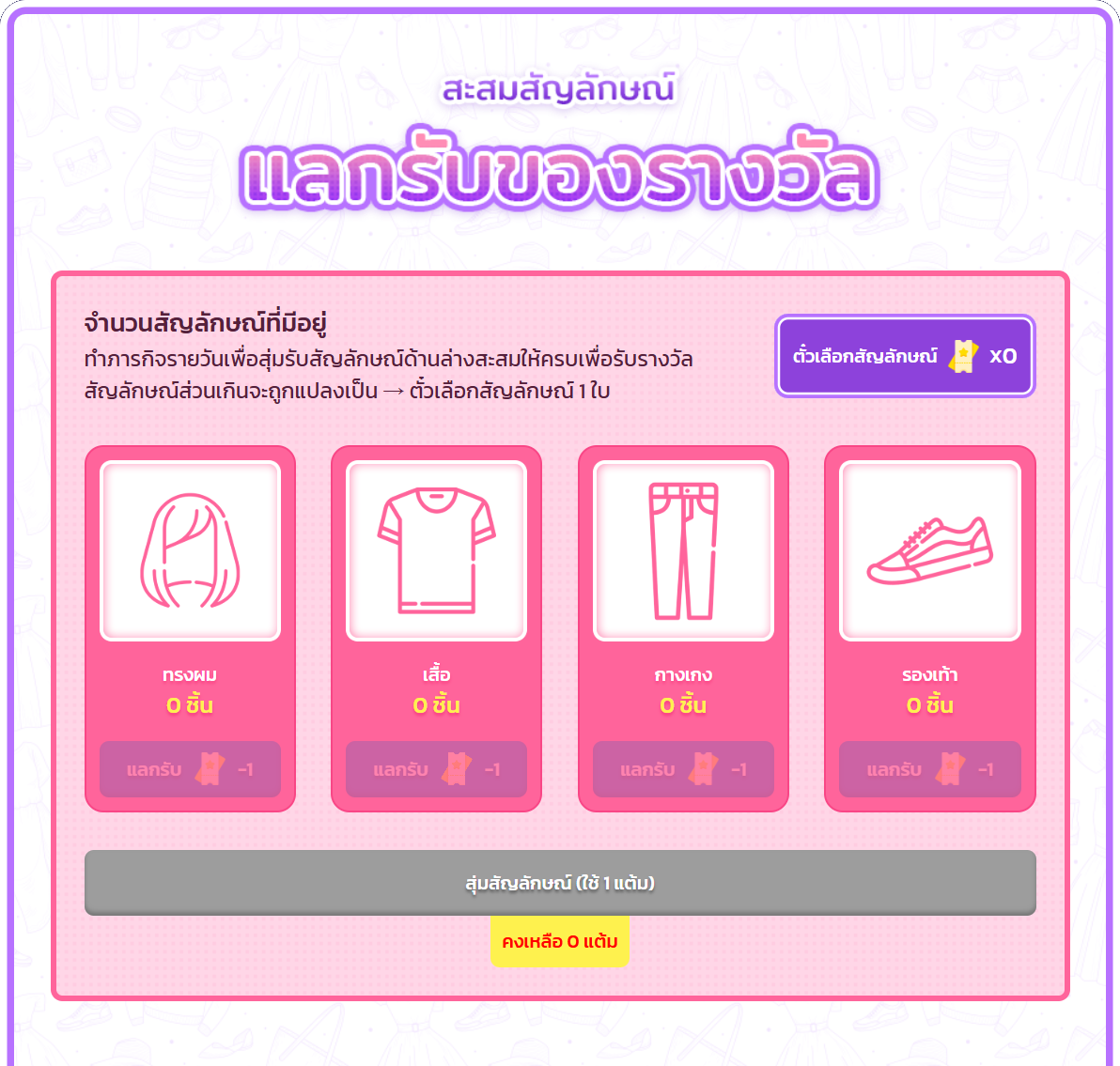Click the yellow คงเหลือ 0 แต้ม label
This screenshot has width=1120, height=1066.
tap(560, 941)
